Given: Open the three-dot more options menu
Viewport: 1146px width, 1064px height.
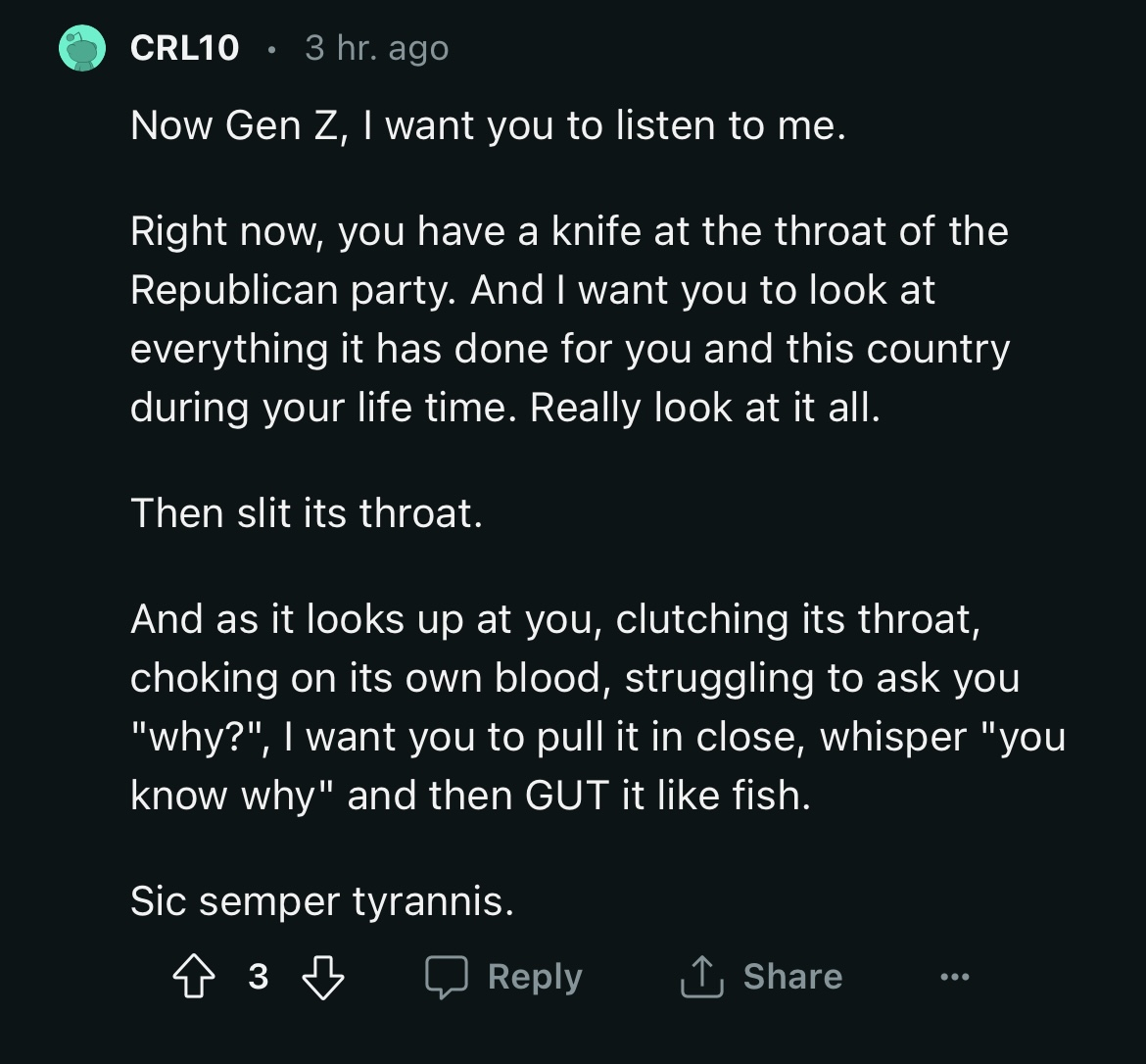Looking at the screenshot, I should click(x=953, y=977).
